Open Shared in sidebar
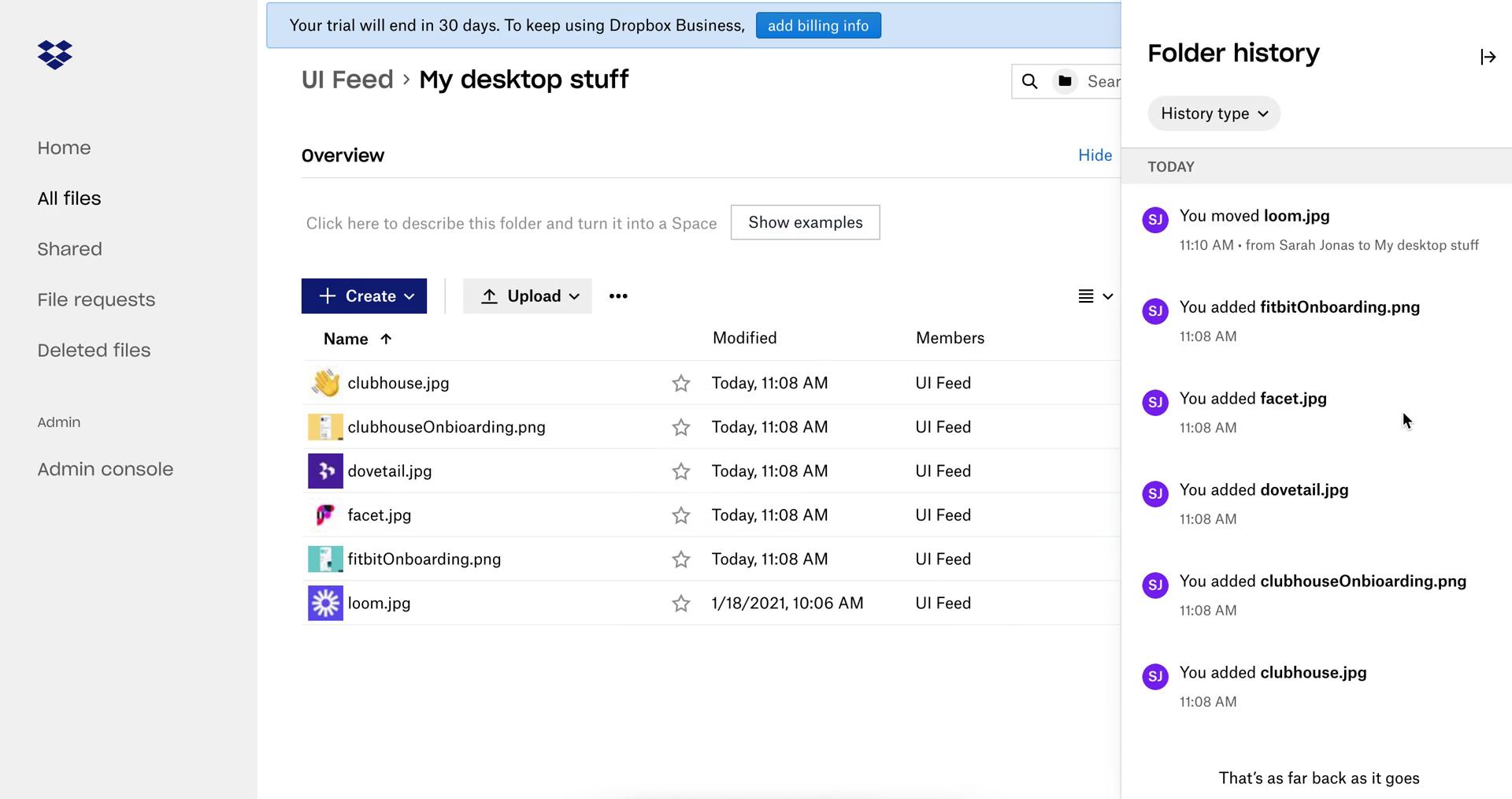This screenshot has height=799, width=1512. click(69, 249)
